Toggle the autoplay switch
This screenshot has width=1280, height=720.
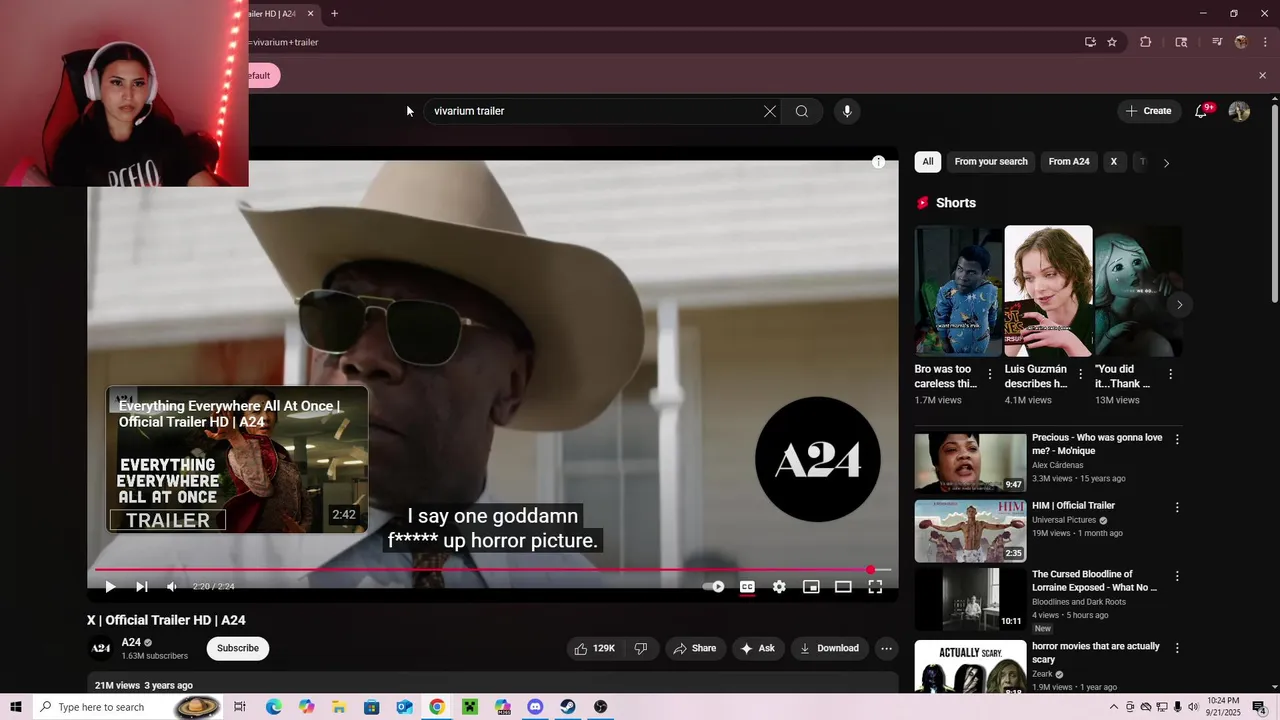pos(714,587)
